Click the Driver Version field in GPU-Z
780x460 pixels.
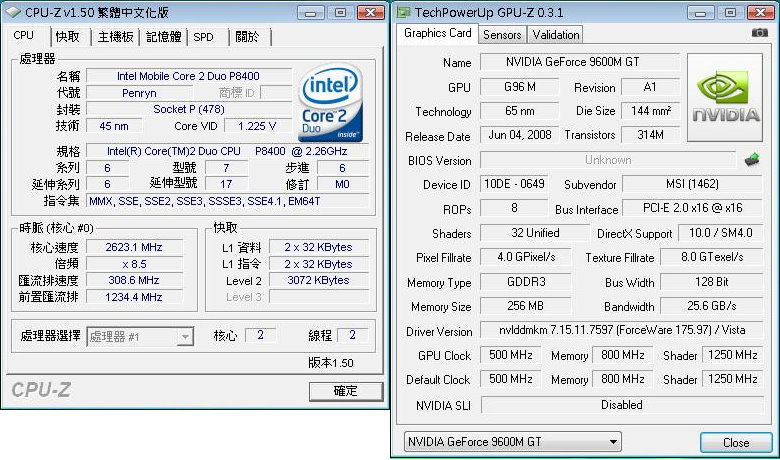(622, 330)
